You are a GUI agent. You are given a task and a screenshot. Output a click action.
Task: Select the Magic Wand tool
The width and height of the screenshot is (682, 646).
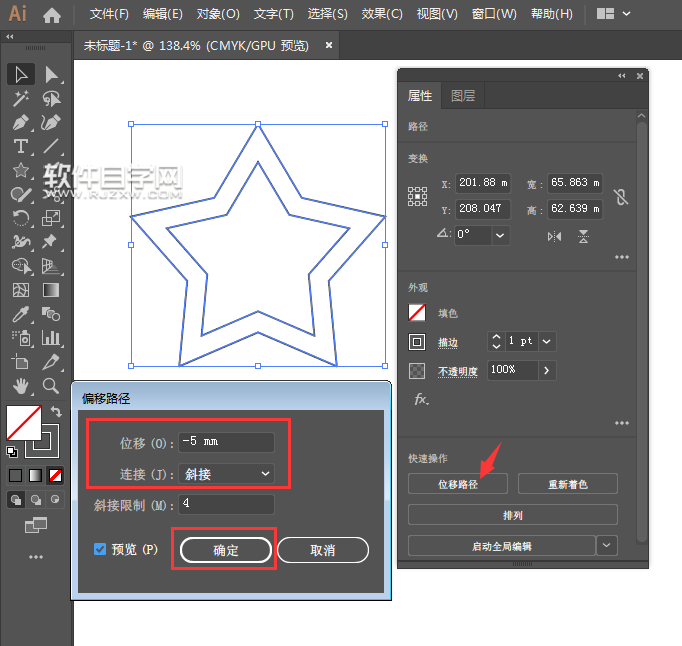click(20, 99)
